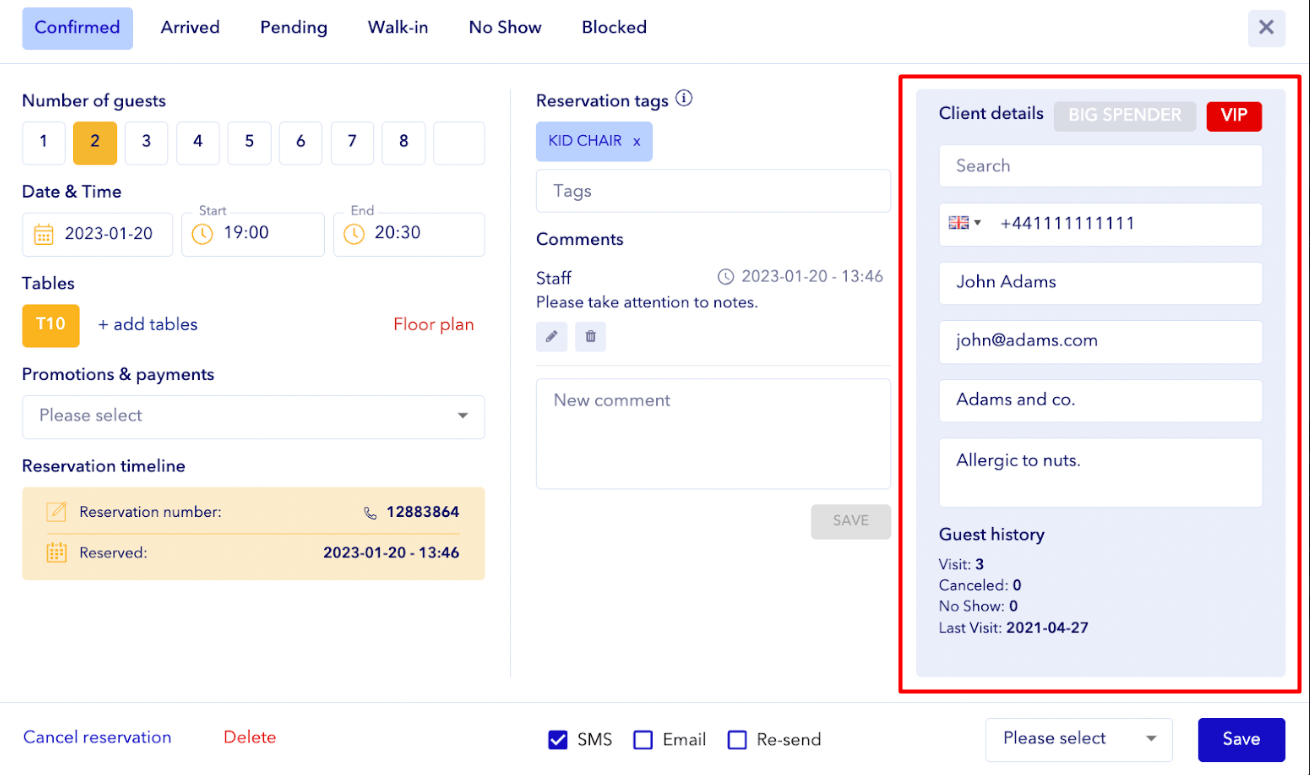Click Last Visit date 2021-04-27
The height and width of the screenshot is (775, 1310).
tap(1047, 628)
